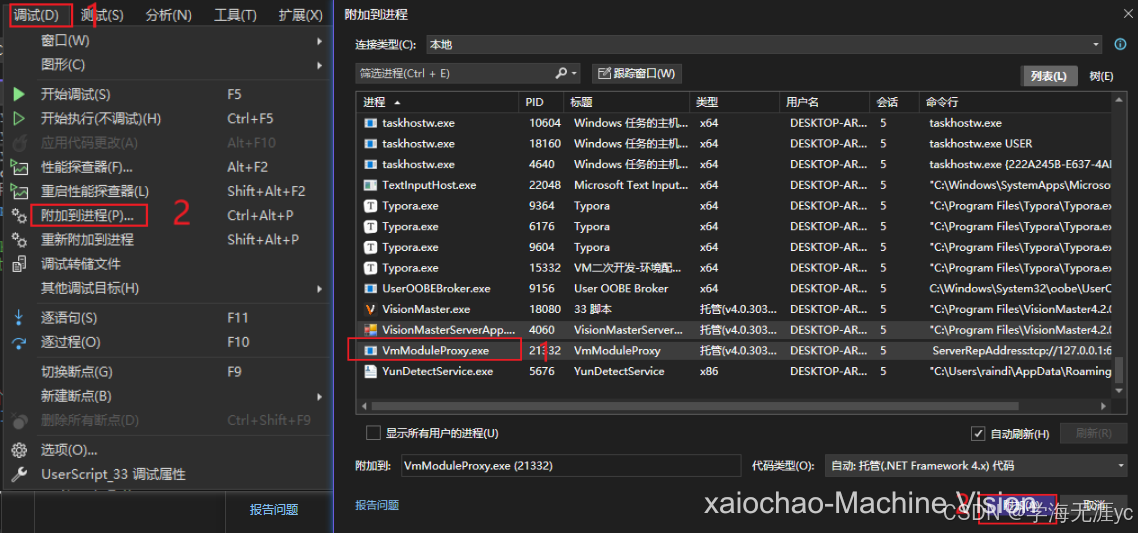1138x533 pixels.
Task: Select the VmModuleProxy.exe process row
Action: pos(734,351)
